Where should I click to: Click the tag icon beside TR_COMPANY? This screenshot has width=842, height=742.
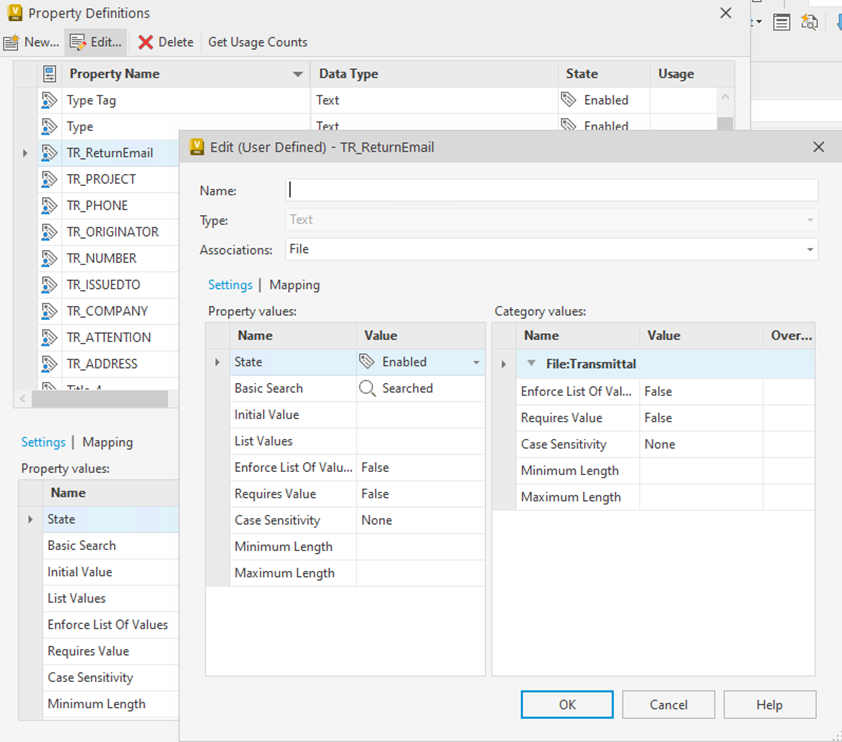click(50, 311)
